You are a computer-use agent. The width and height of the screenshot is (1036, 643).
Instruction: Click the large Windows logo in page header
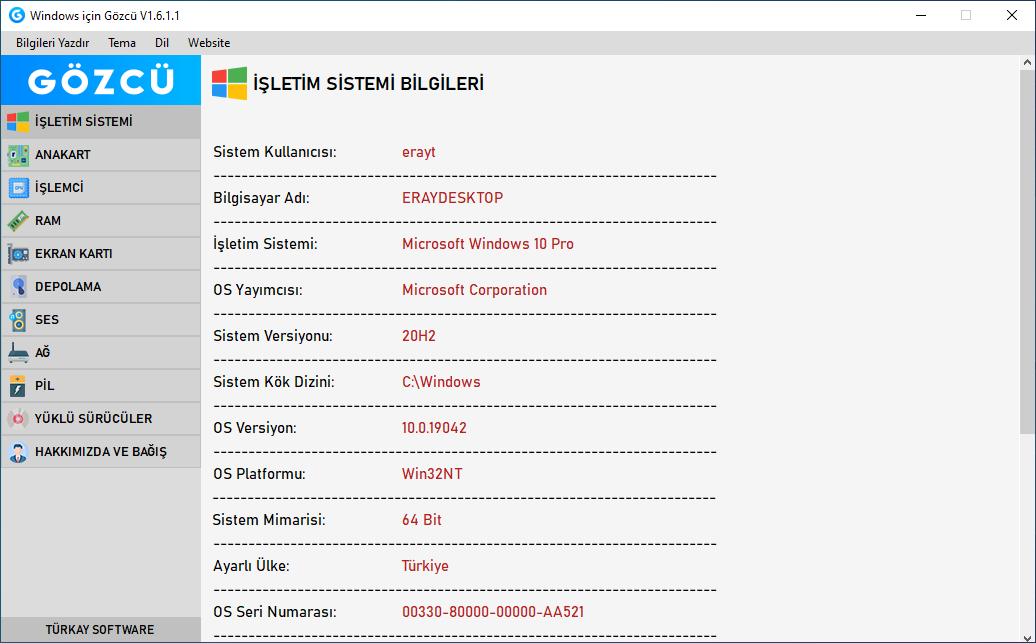[x=229, y=83]
